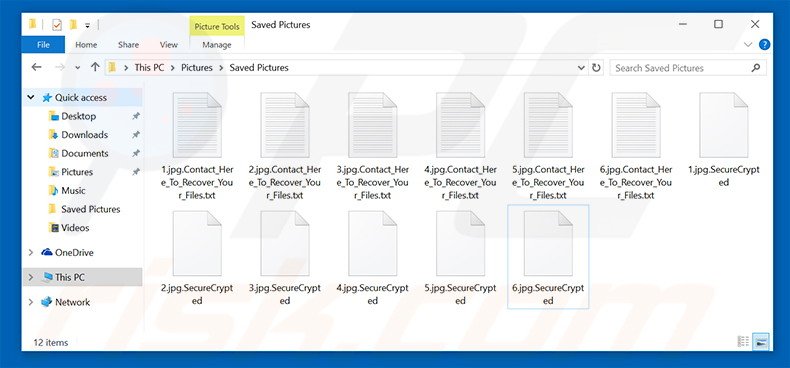Expand the Network tree node
The image size is (790, 368).
[31, 302]
